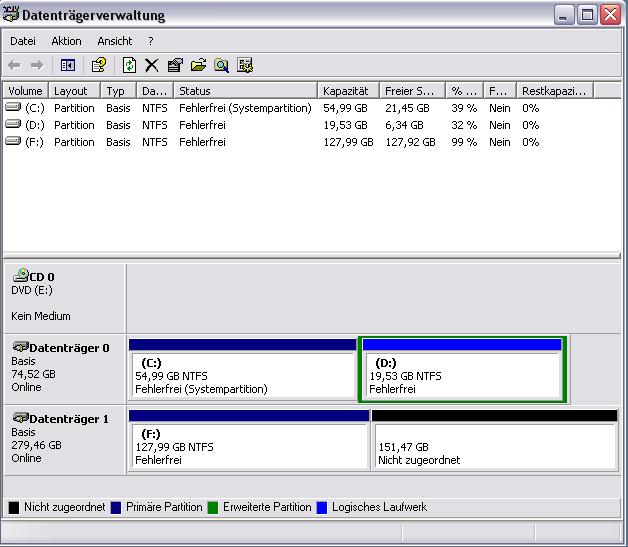Open the ? help menu
The width and height of the screenshot is (628, 547).
click(x=151, y=41)
